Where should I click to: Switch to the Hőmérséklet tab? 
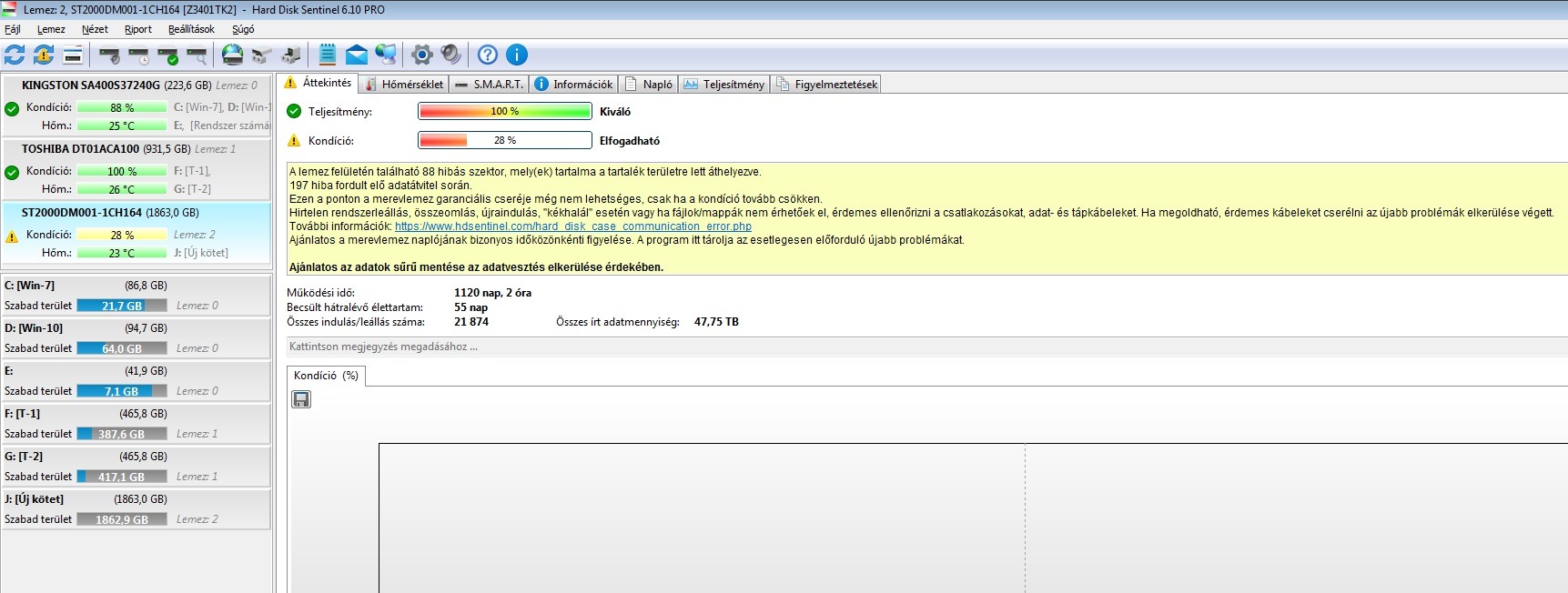[x=404, y=85]
